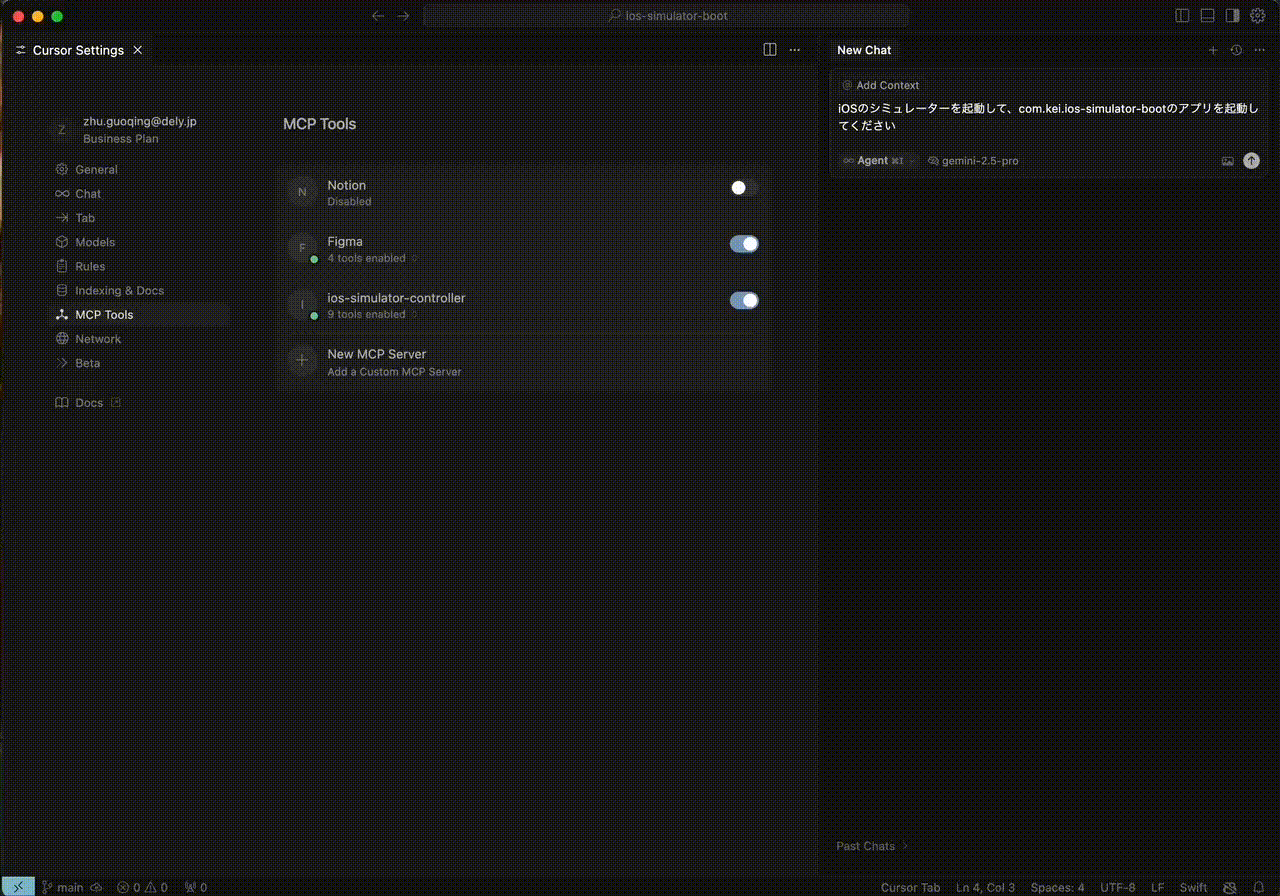Go forward with the right arrow
Image resolution: width=1280 pixels, height=896 pixels.
403,16
